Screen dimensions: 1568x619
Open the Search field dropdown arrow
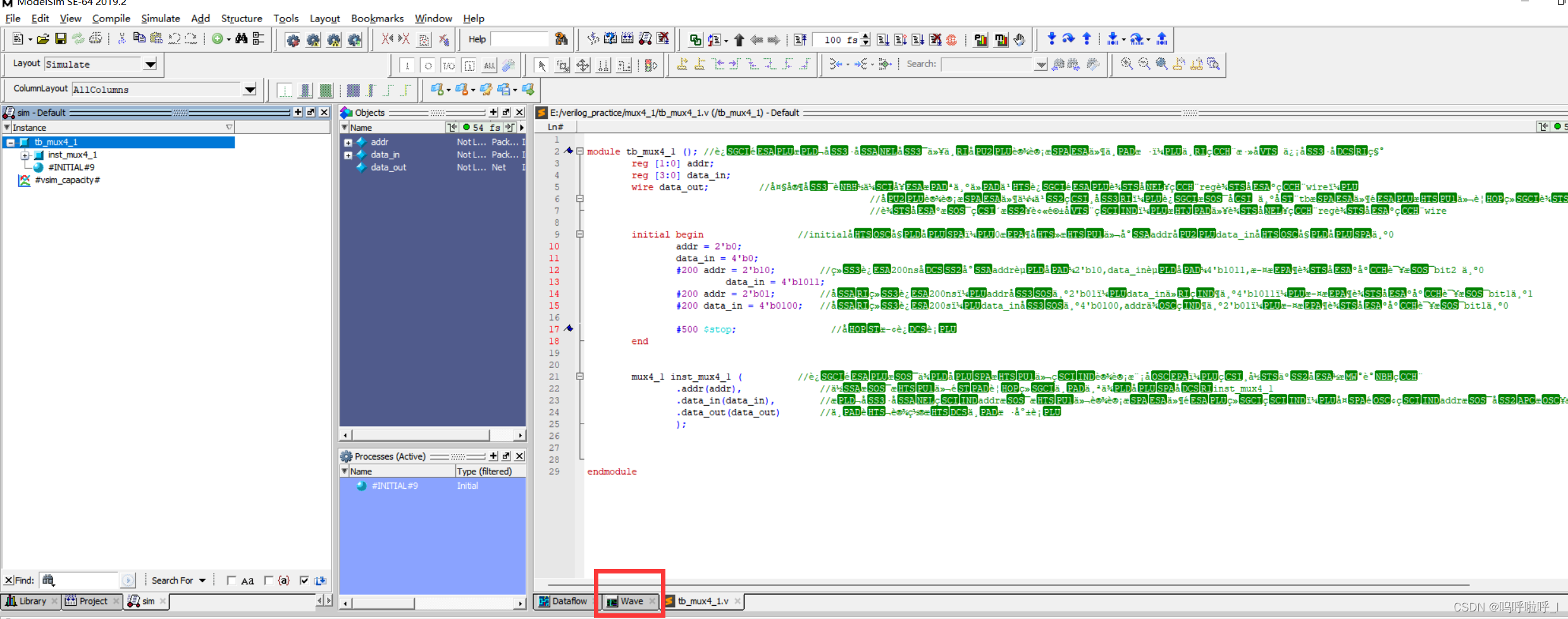tap(1040, 64)
